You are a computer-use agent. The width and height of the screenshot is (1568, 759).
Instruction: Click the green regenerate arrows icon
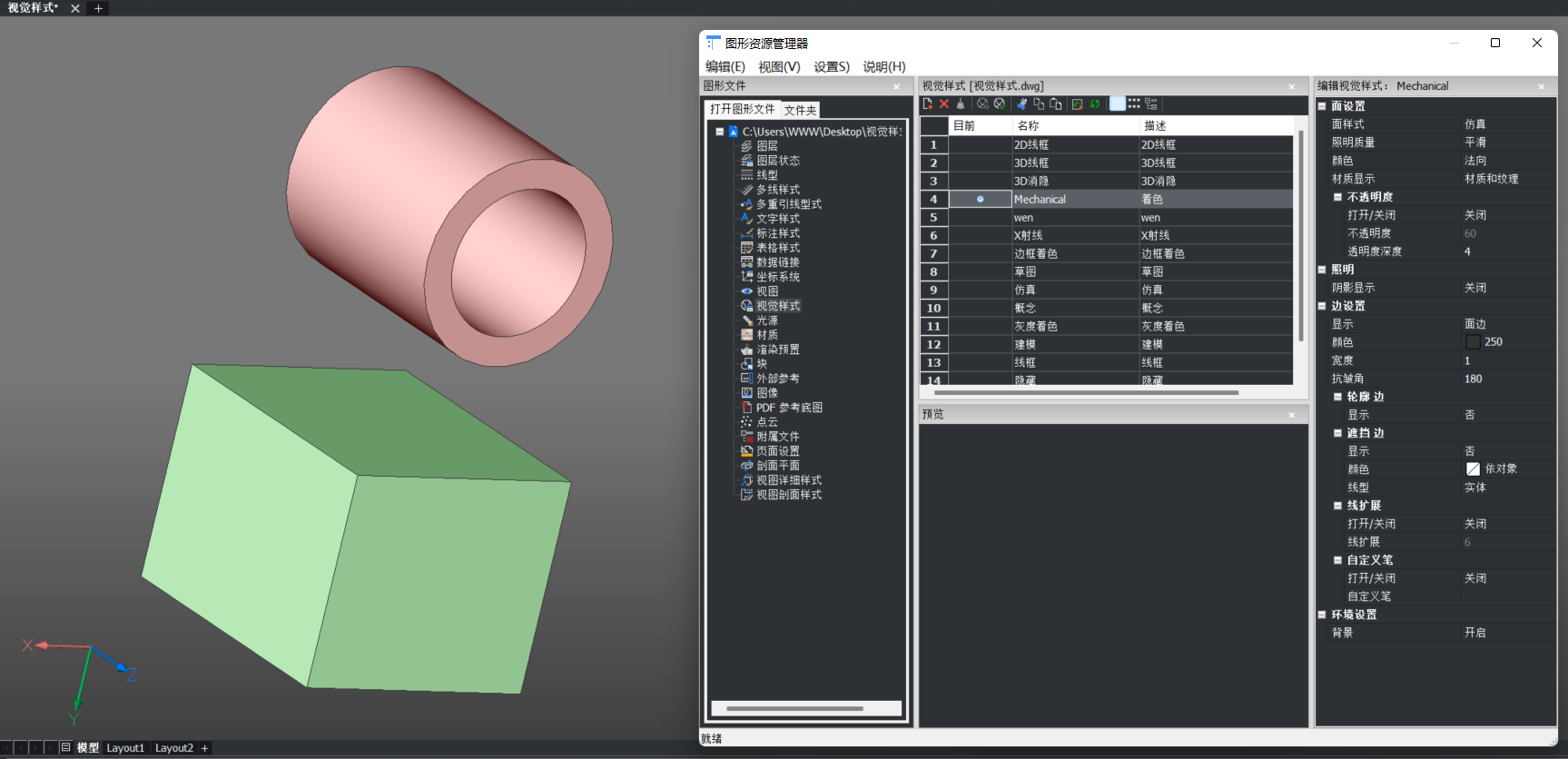1095,104
